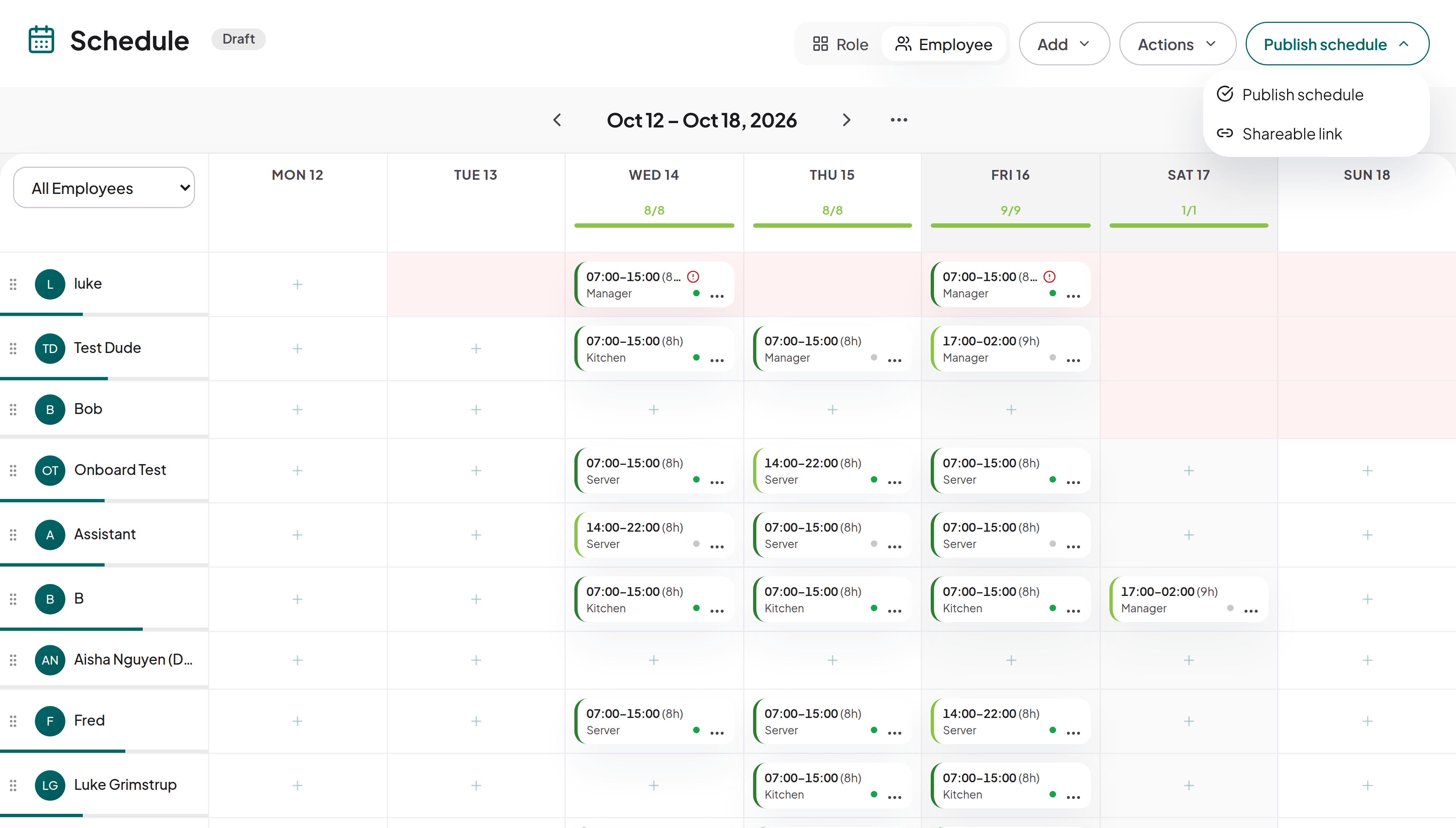Click the FRI 16 column header
This screenshot has width=1456, height=828.
click(x=1011, y=175)
